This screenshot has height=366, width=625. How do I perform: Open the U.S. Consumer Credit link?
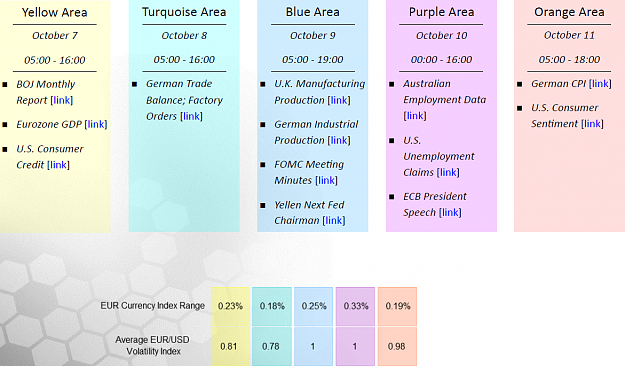coord(59,165)
